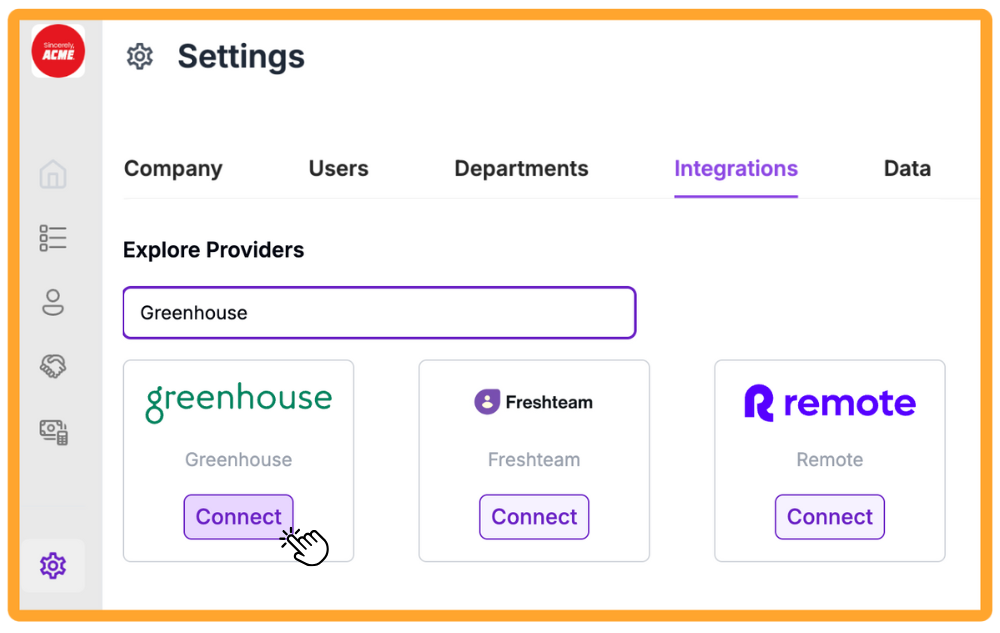Switch to the Users tab
1000x633 pixels.
[339, 168]
